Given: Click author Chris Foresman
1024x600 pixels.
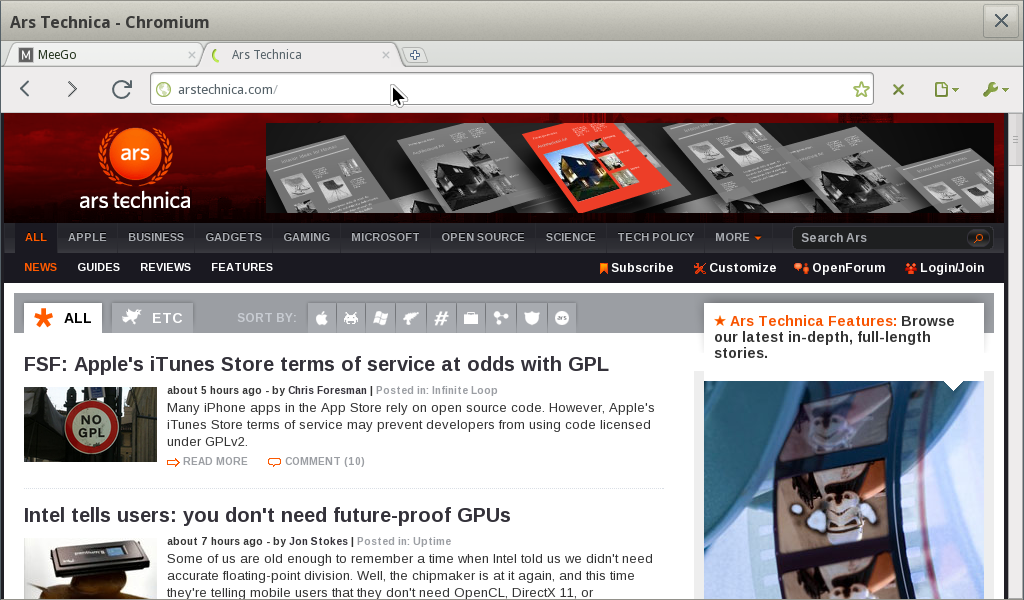Looking at the screenshot, I should pos(327,390).
